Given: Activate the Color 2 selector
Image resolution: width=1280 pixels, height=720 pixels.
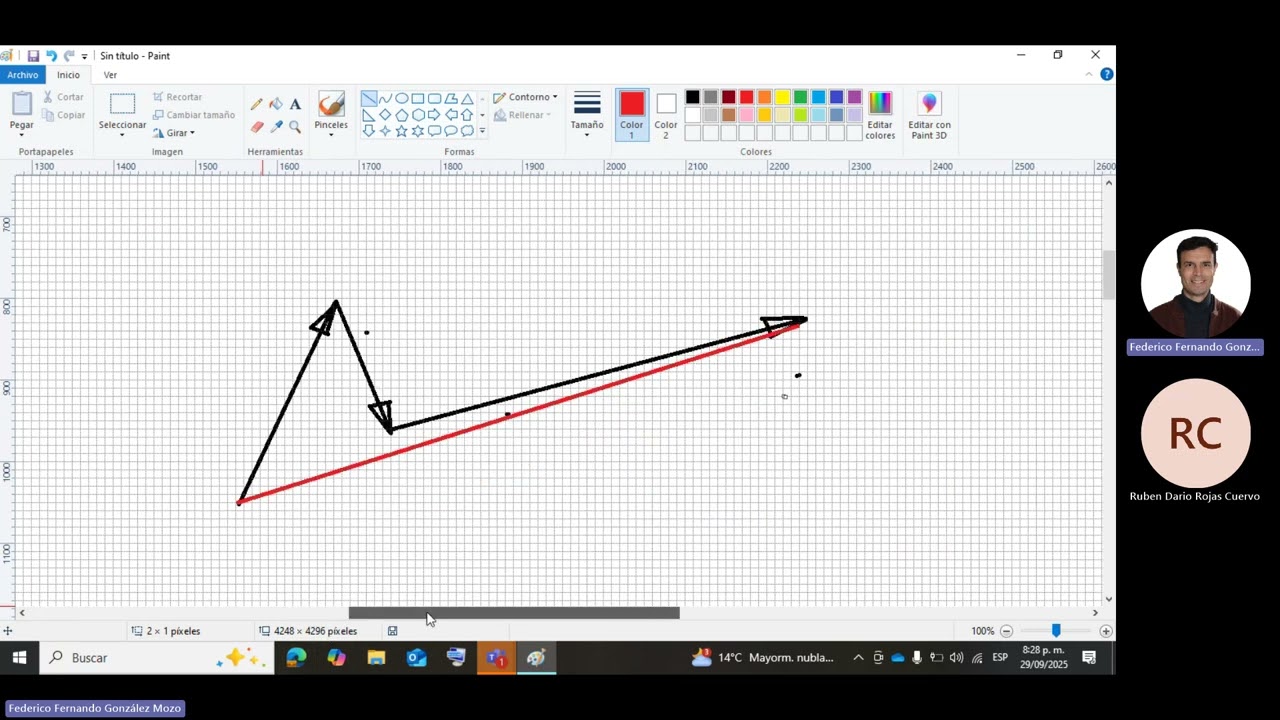Looking at the screenshot, I should [x=666, y=116].
